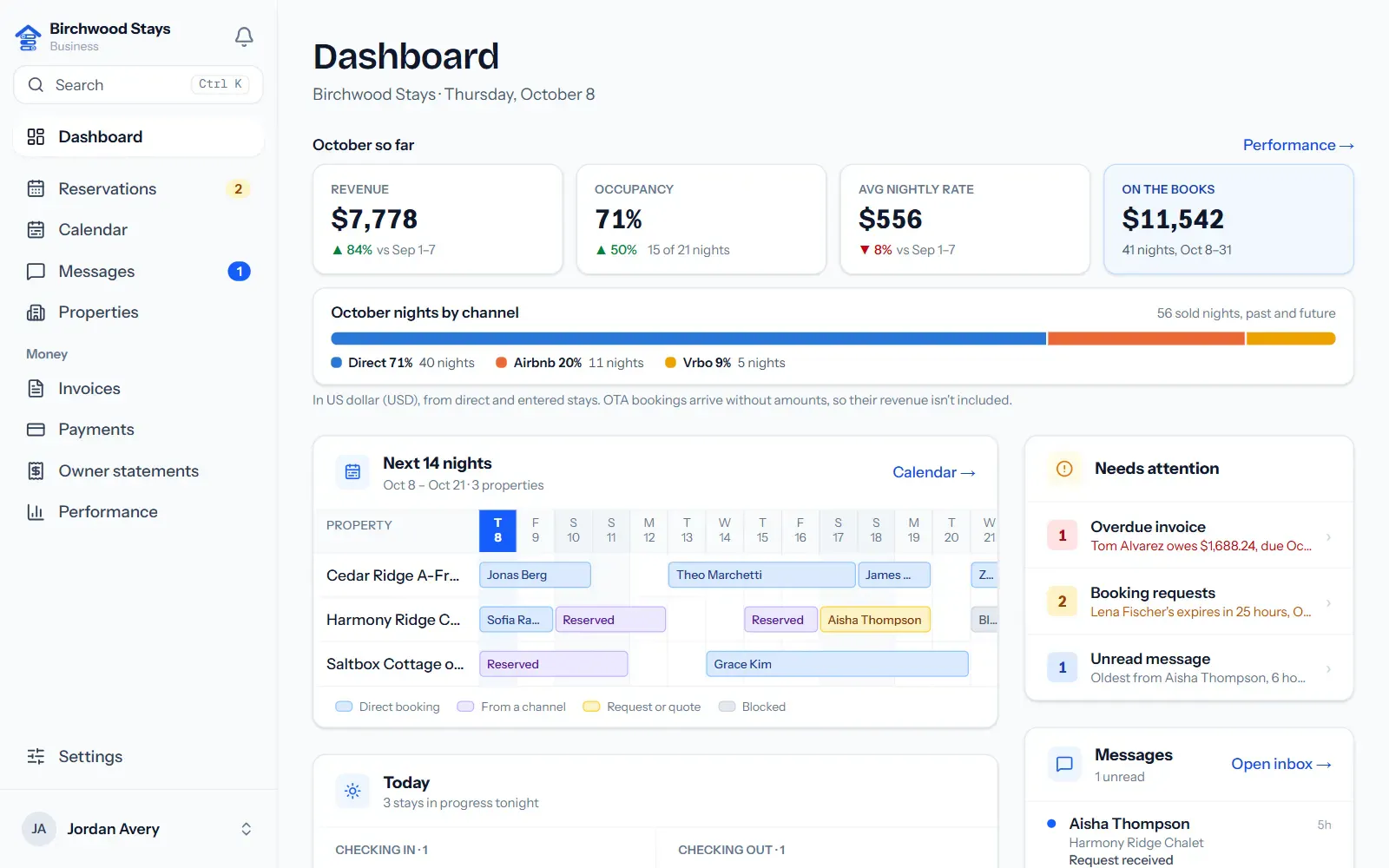
Task: Expand the Unread message chevron
Action: tap(1328, 668)
